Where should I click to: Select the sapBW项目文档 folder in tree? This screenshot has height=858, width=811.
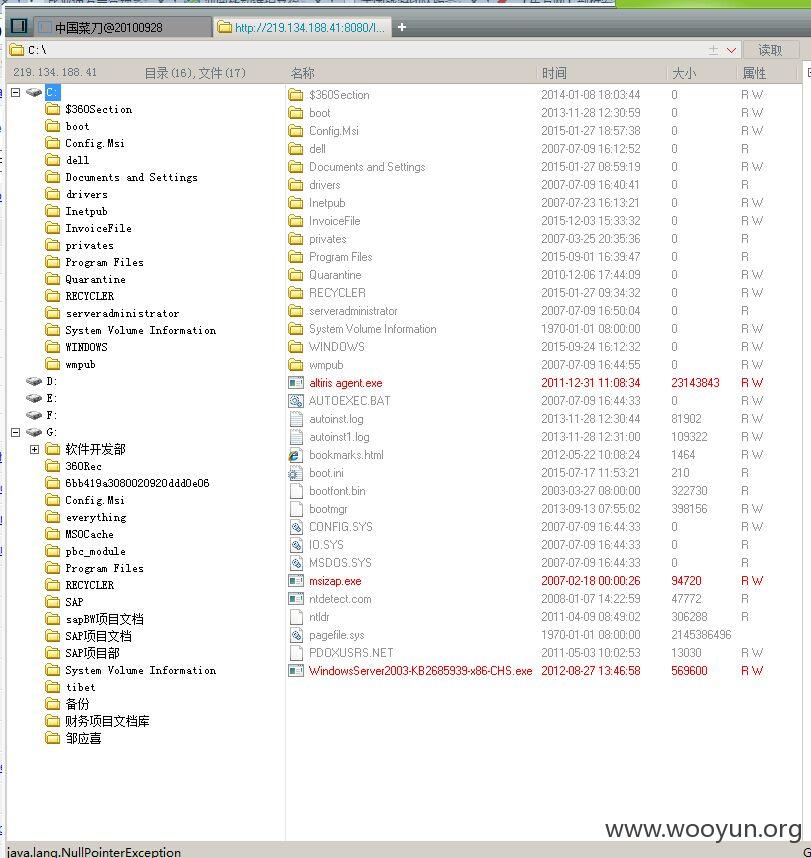[105, 619]
